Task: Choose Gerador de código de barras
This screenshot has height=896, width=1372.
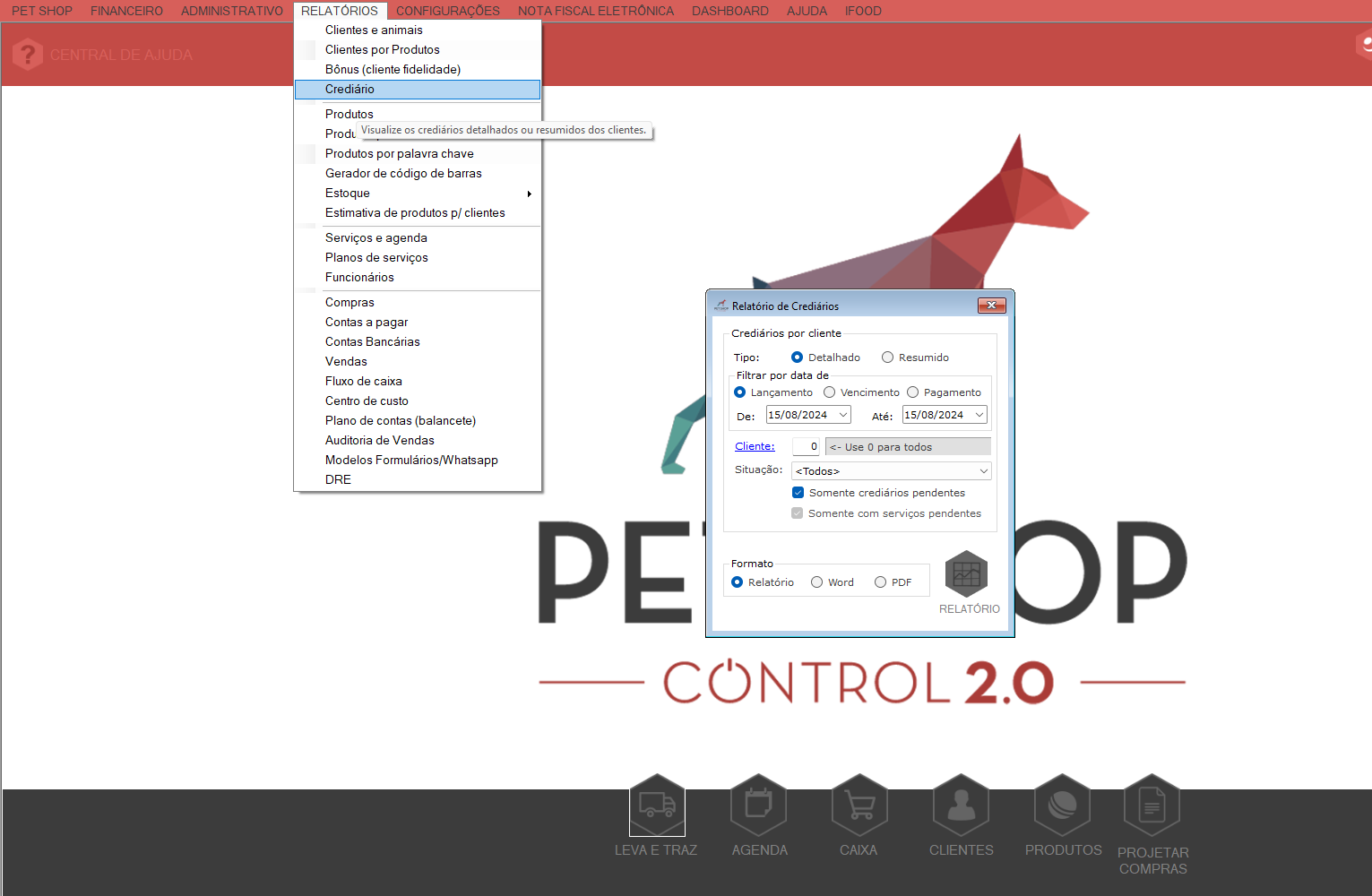Action: [418, 174]
